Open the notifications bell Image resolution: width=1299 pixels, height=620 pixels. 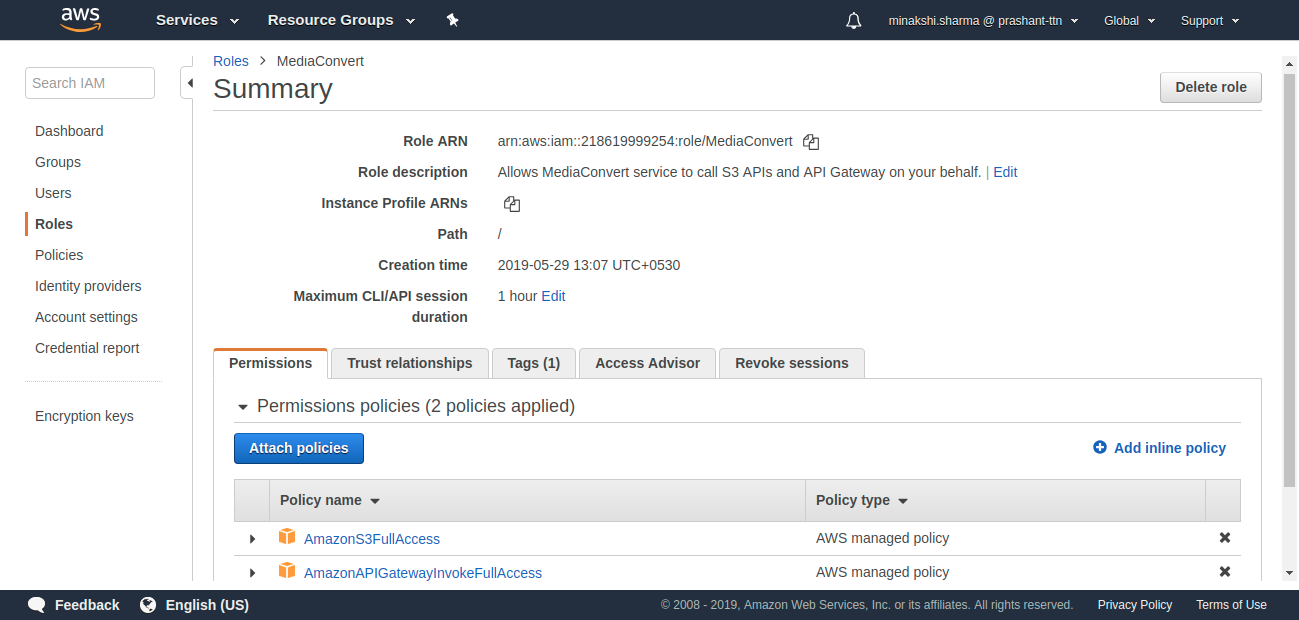854,20
